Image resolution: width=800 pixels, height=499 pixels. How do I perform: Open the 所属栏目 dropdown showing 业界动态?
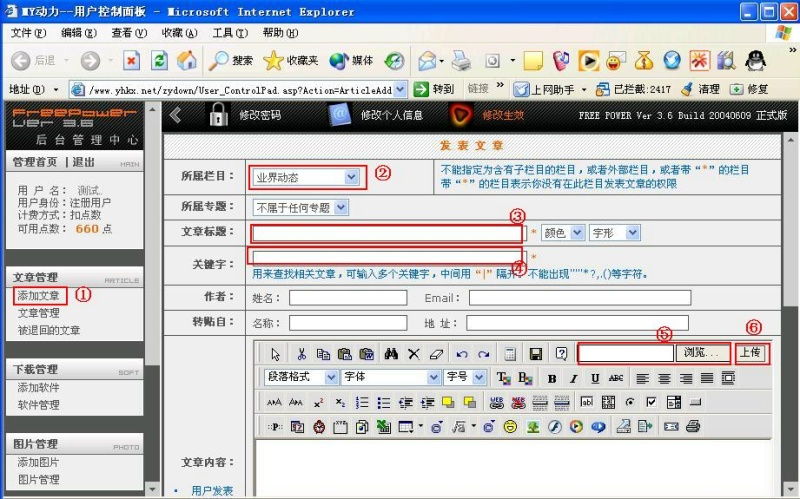tap(306, 177)
